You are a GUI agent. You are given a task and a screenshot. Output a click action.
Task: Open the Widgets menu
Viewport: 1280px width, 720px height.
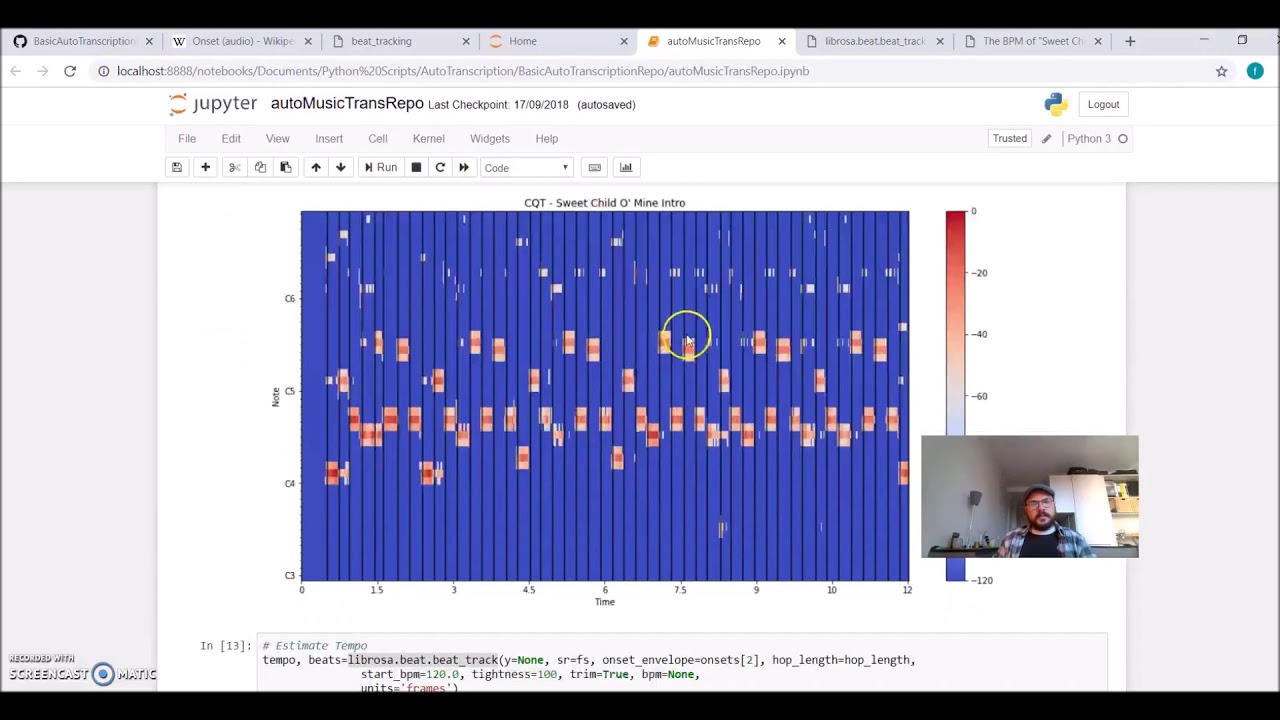[x=490, y=139]
